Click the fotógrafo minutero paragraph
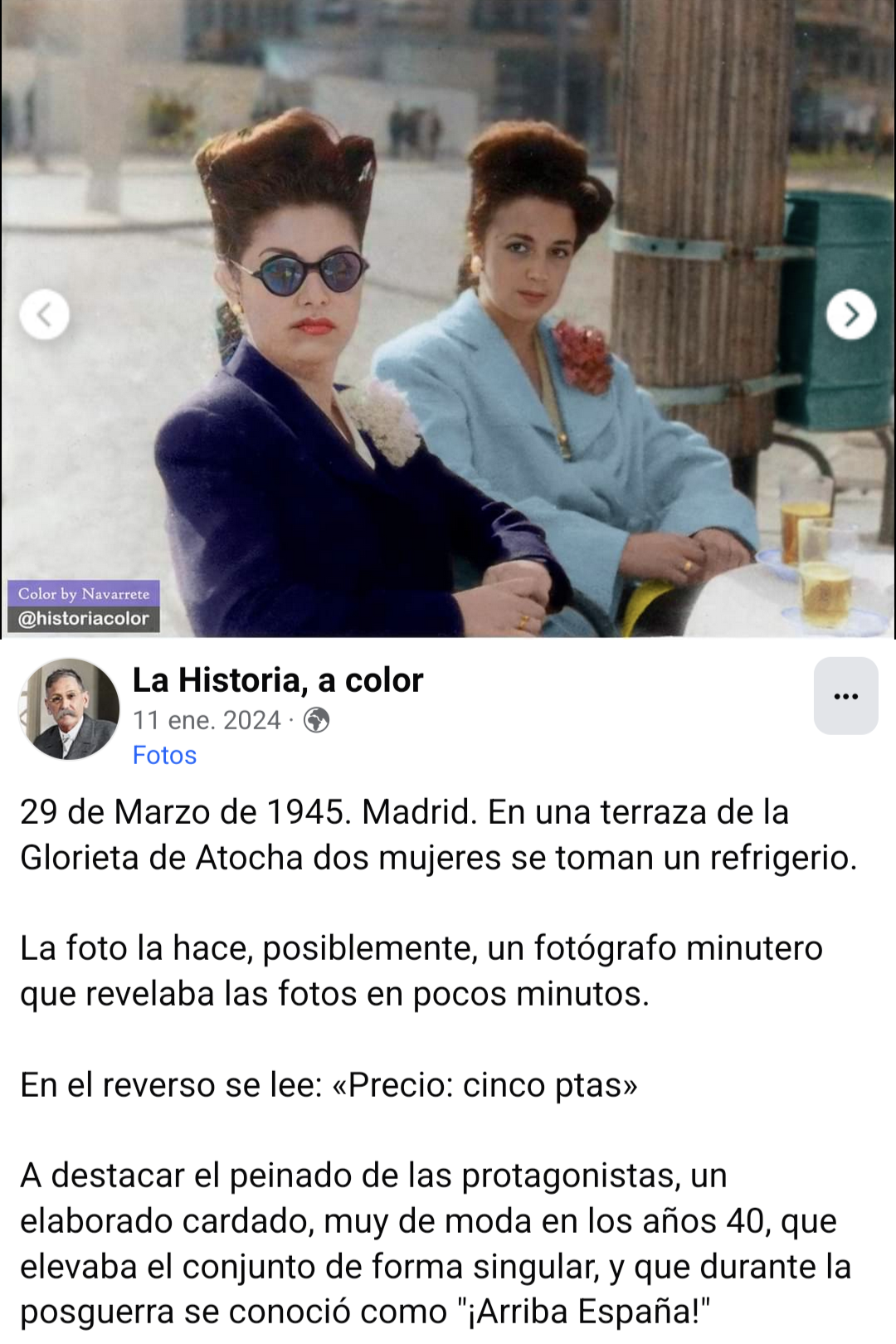Viewport: 896px width, 1344px height. pos(421,971)
